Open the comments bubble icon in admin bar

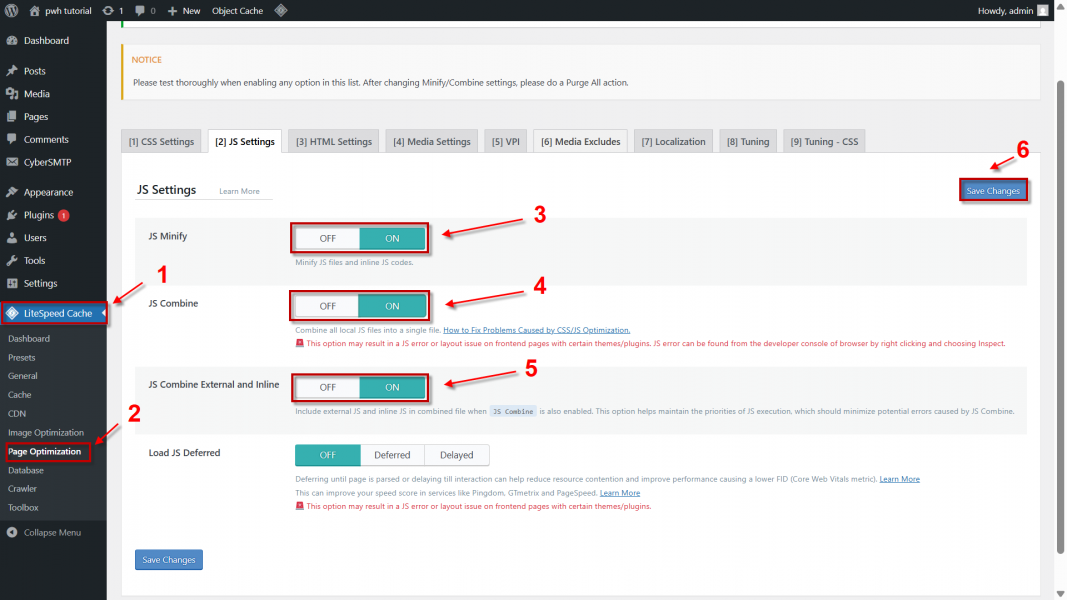139,10
